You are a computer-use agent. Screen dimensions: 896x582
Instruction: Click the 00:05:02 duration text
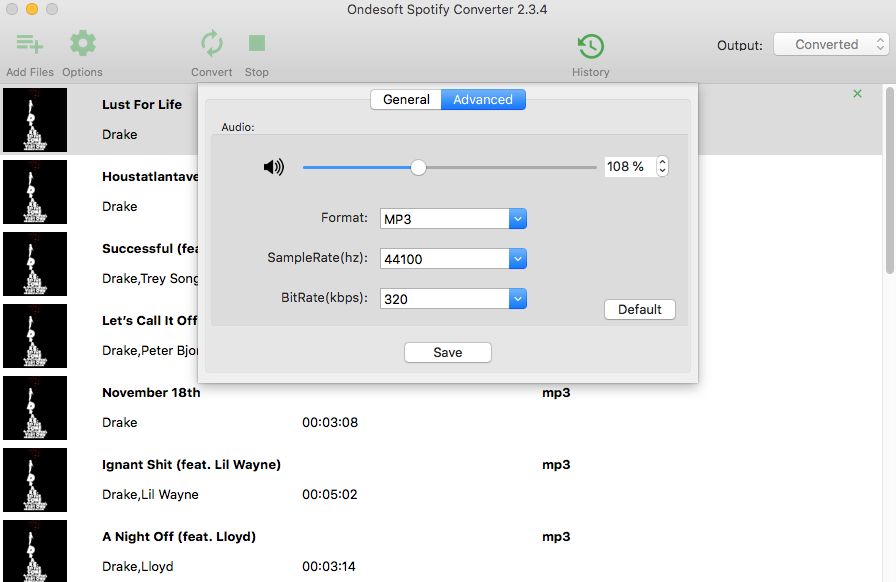point(330,495)
